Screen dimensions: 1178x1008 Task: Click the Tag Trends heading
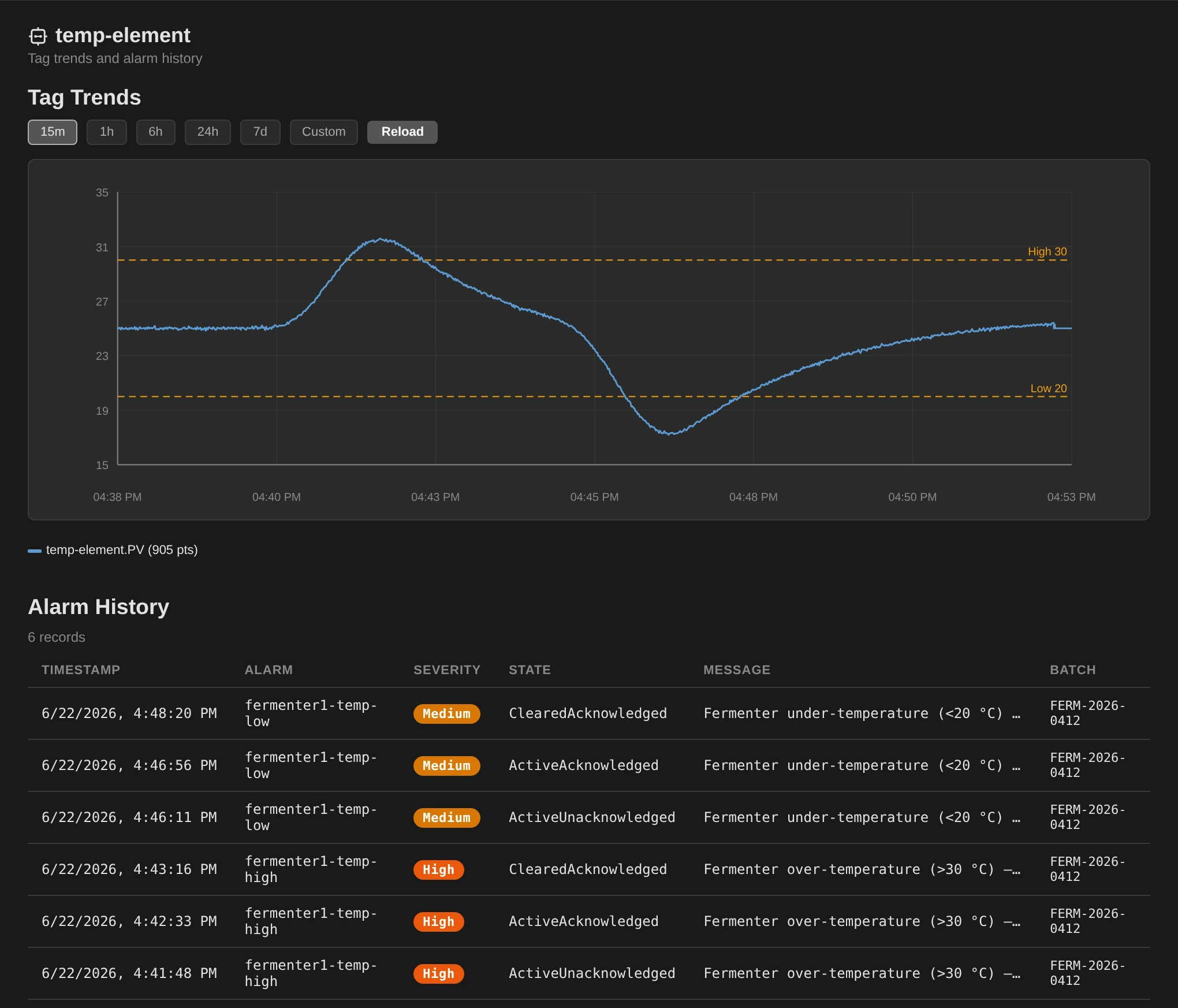84,98
